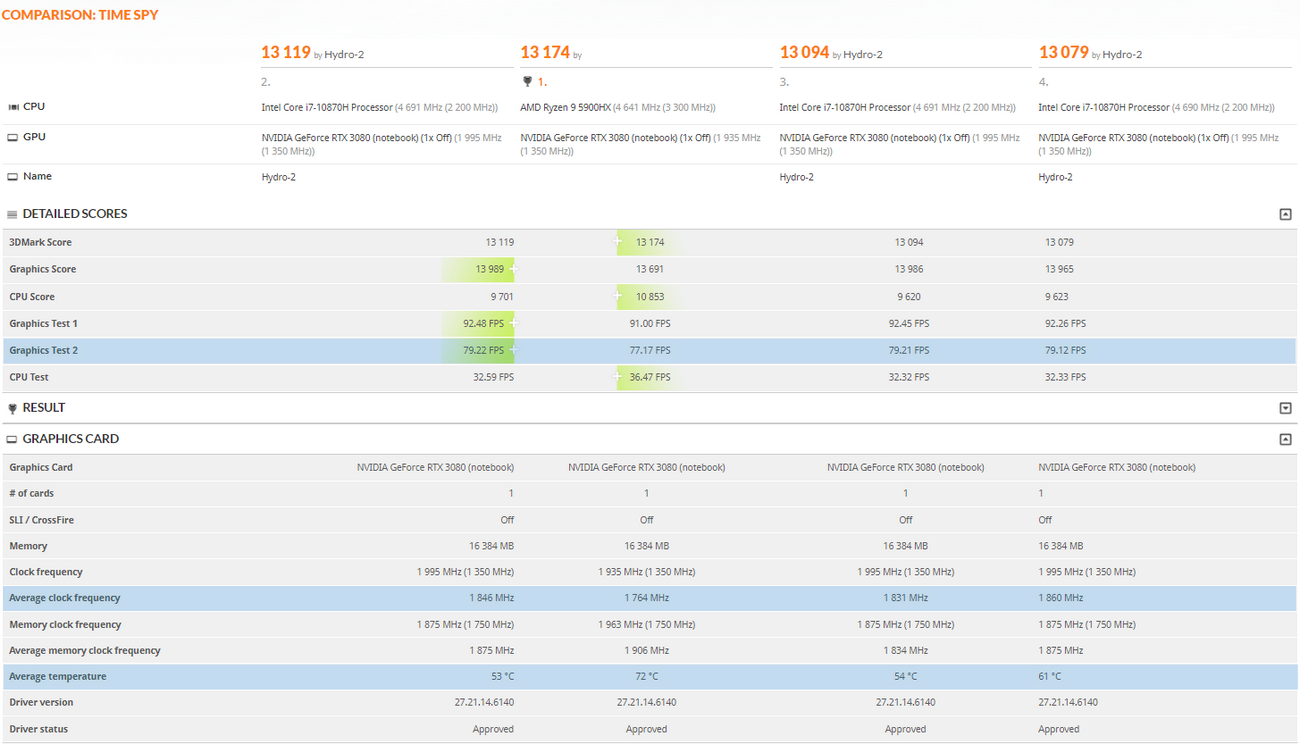Click the 77.17 FPS value

pyautogui.click(x=650, y=350)
